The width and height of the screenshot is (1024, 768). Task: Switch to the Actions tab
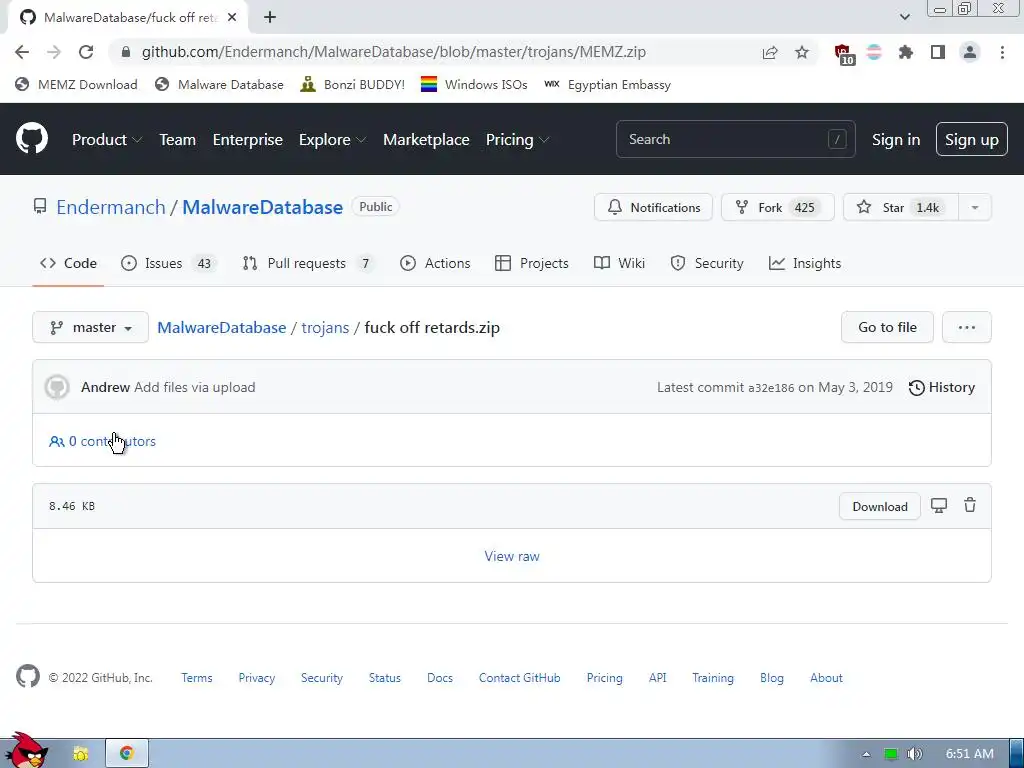click(435, 263)
